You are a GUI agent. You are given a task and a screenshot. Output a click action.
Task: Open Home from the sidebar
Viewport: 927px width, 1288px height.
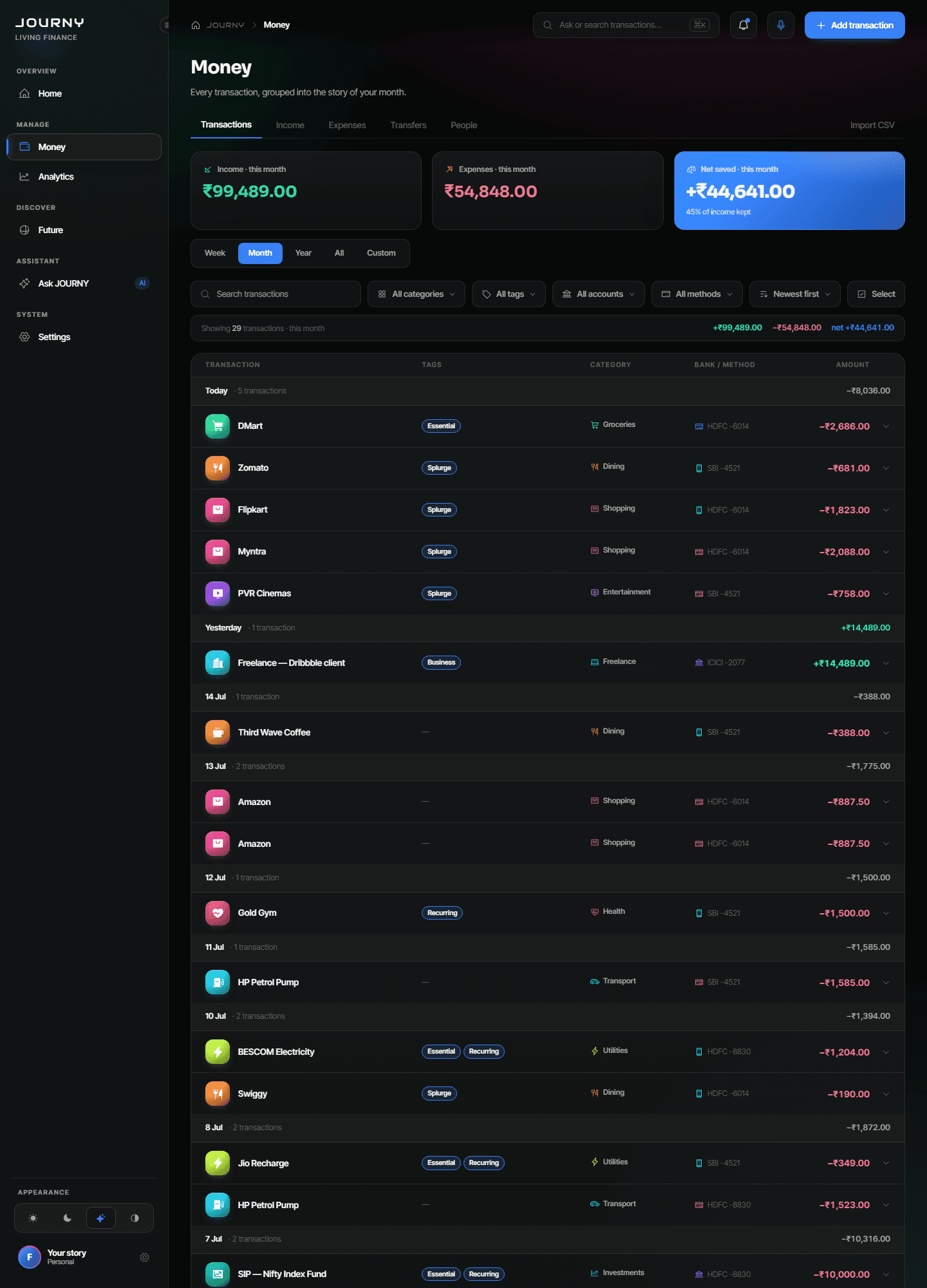[x=84, y=94]
